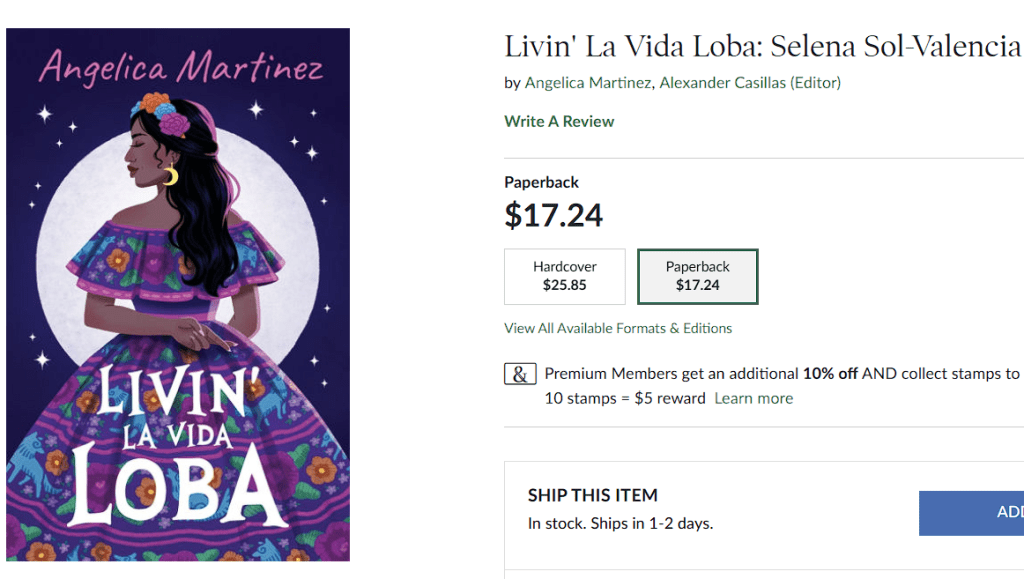Viewport: 1024px width, 579px height.
Task: Open the Write A Review page
Action: (559, 121)
